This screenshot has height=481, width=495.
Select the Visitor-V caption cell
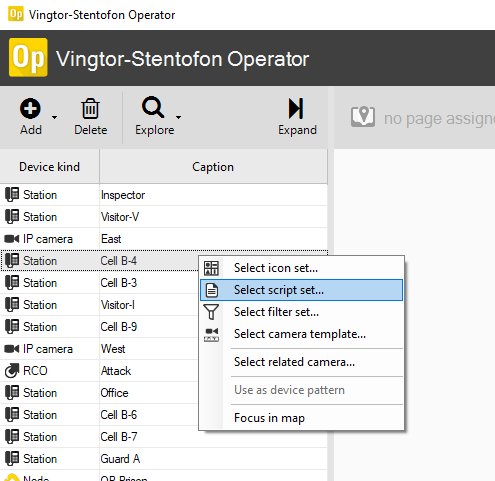(x=213, y=217)
